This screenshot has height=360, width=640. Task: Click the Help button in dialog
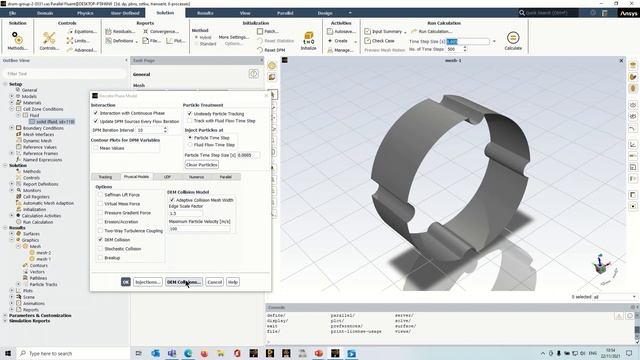pos(233,282)
